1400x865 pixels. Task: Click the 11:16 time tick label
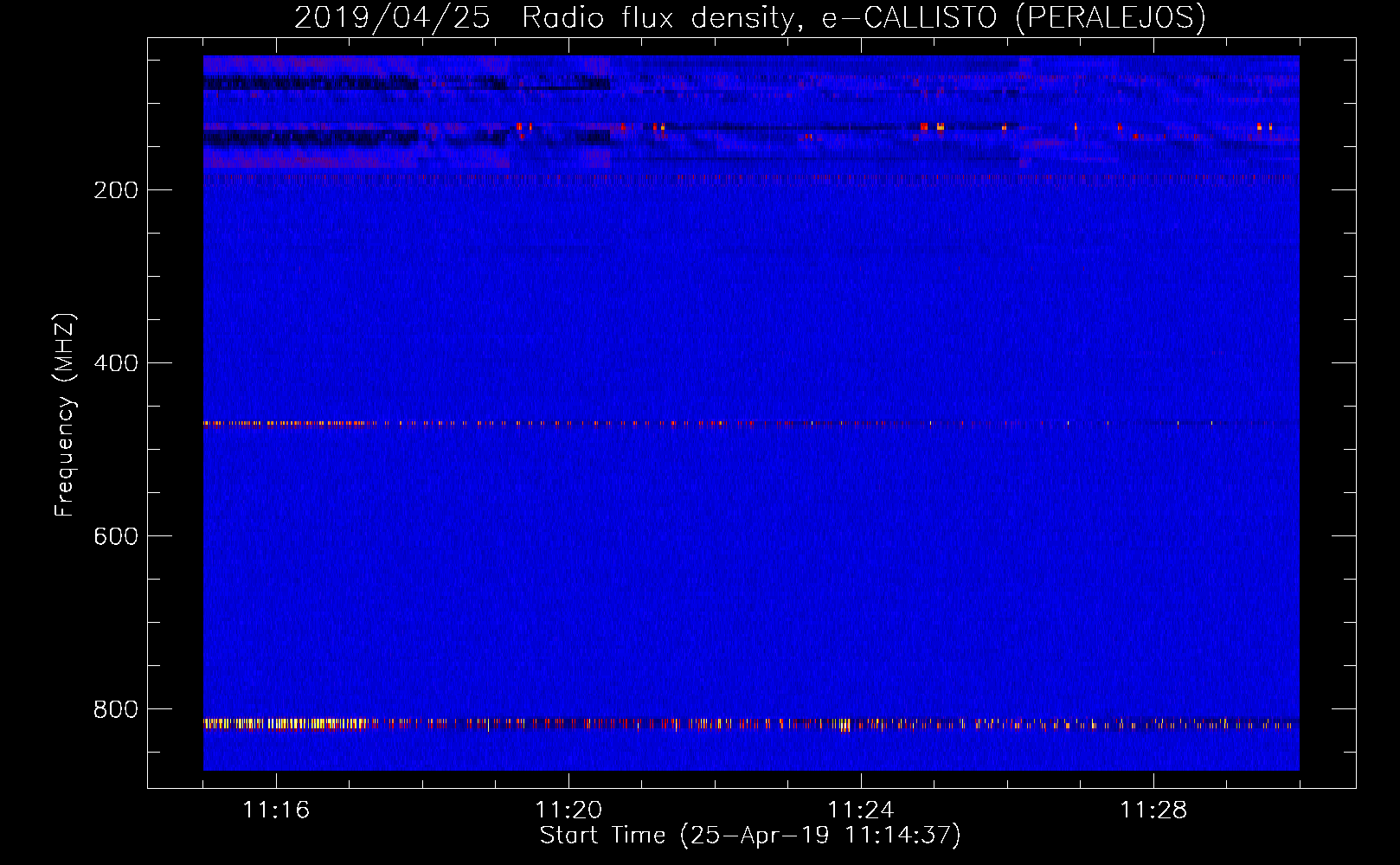(276, 810)
